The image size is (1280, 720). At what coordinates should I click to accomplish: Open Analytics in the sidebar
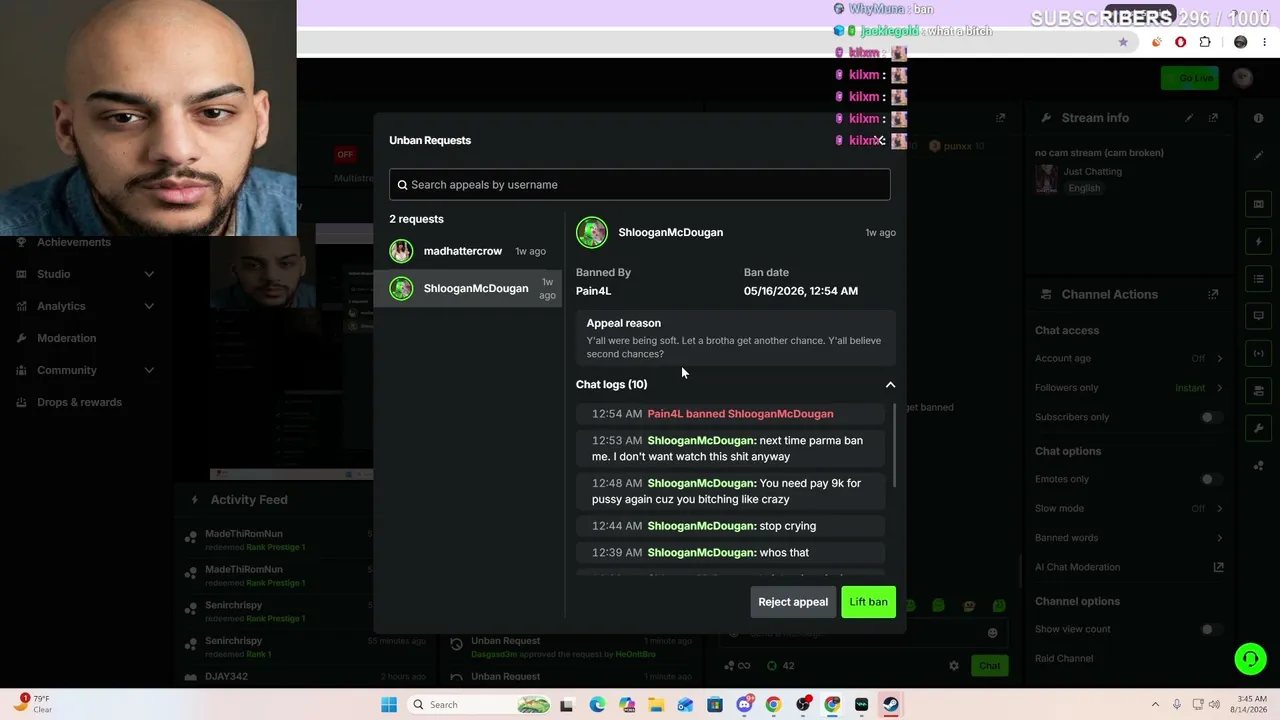[x=61, y=306]
